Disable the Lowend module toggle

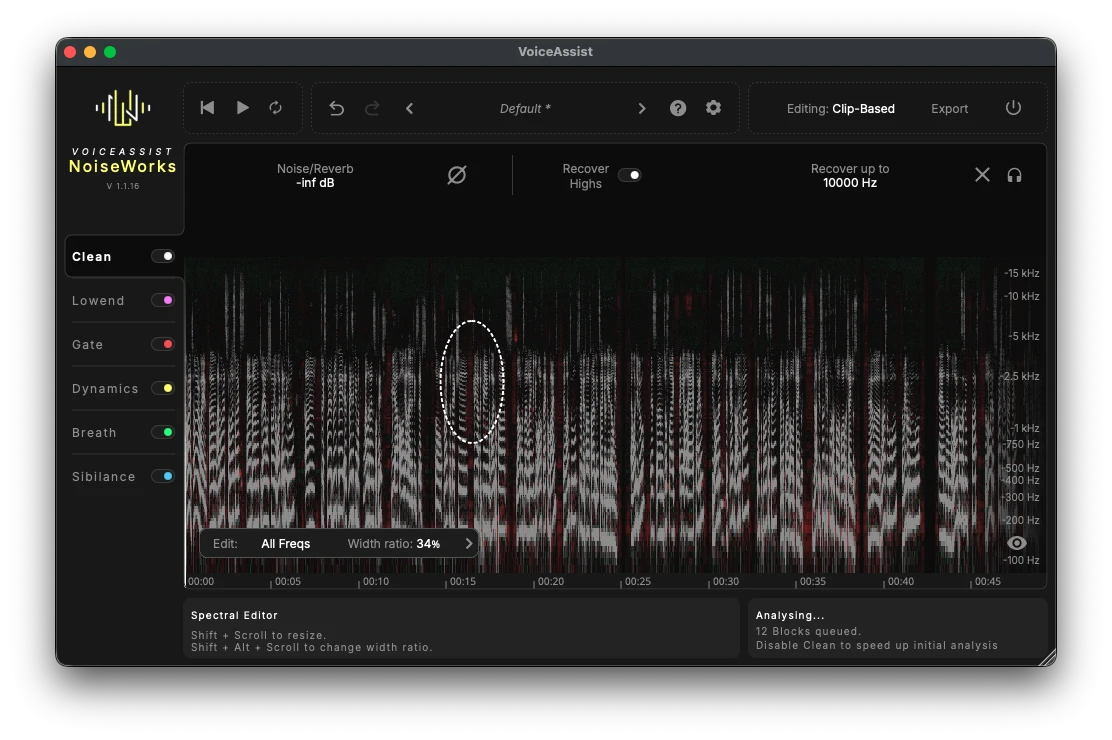[162, 300]
